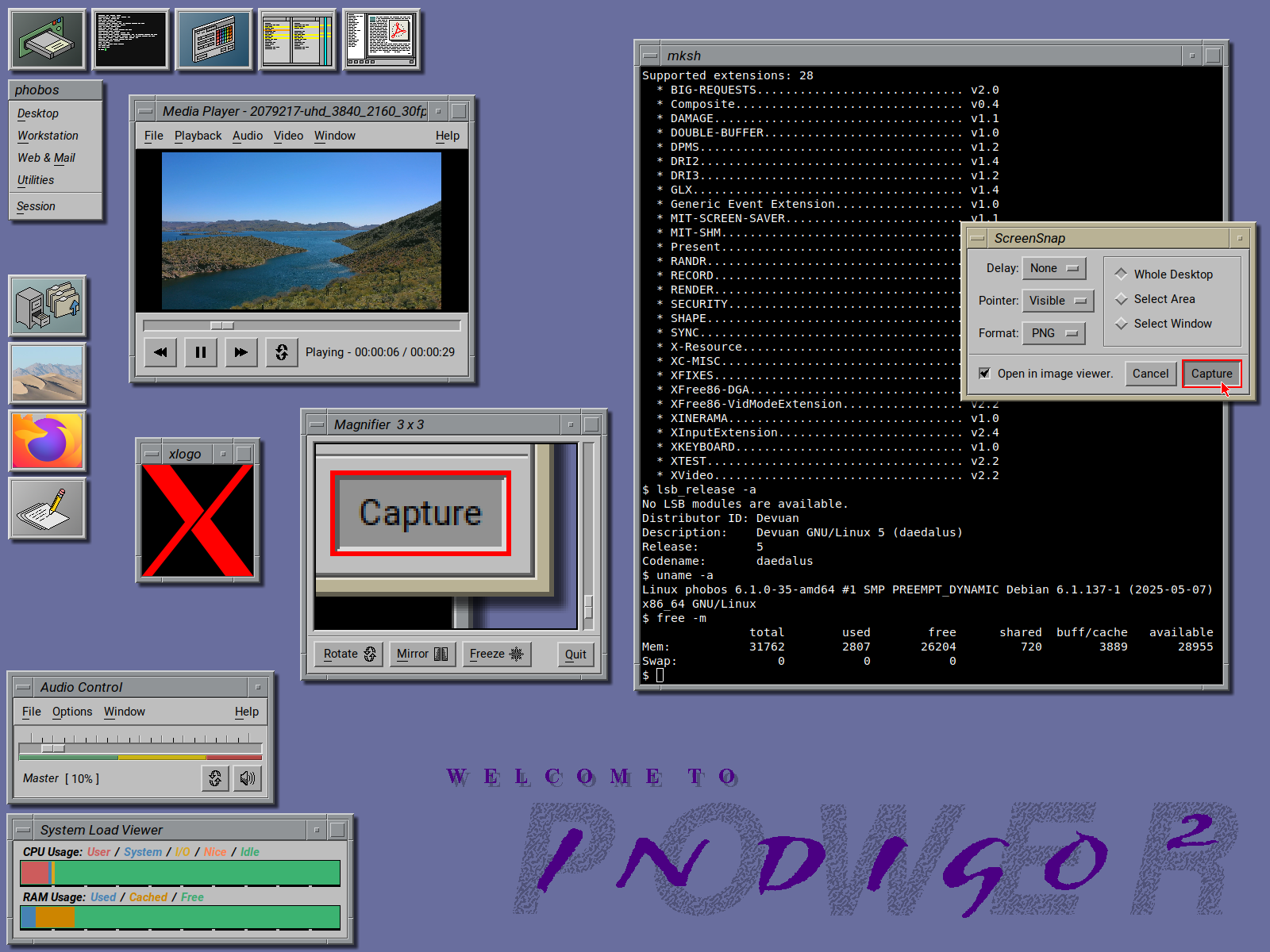
Task: Open File menu in Audio Control
Action: pos(32,712)
